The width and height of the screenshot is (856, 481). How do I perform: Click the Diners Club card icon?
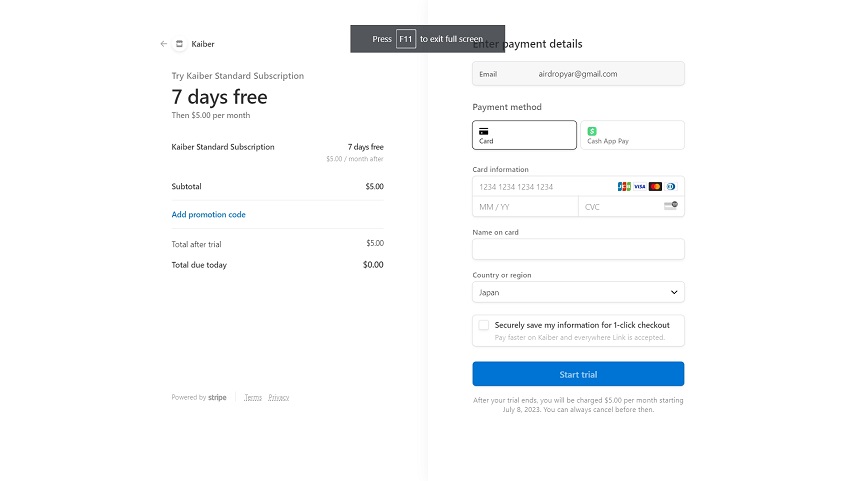[671, 187]
